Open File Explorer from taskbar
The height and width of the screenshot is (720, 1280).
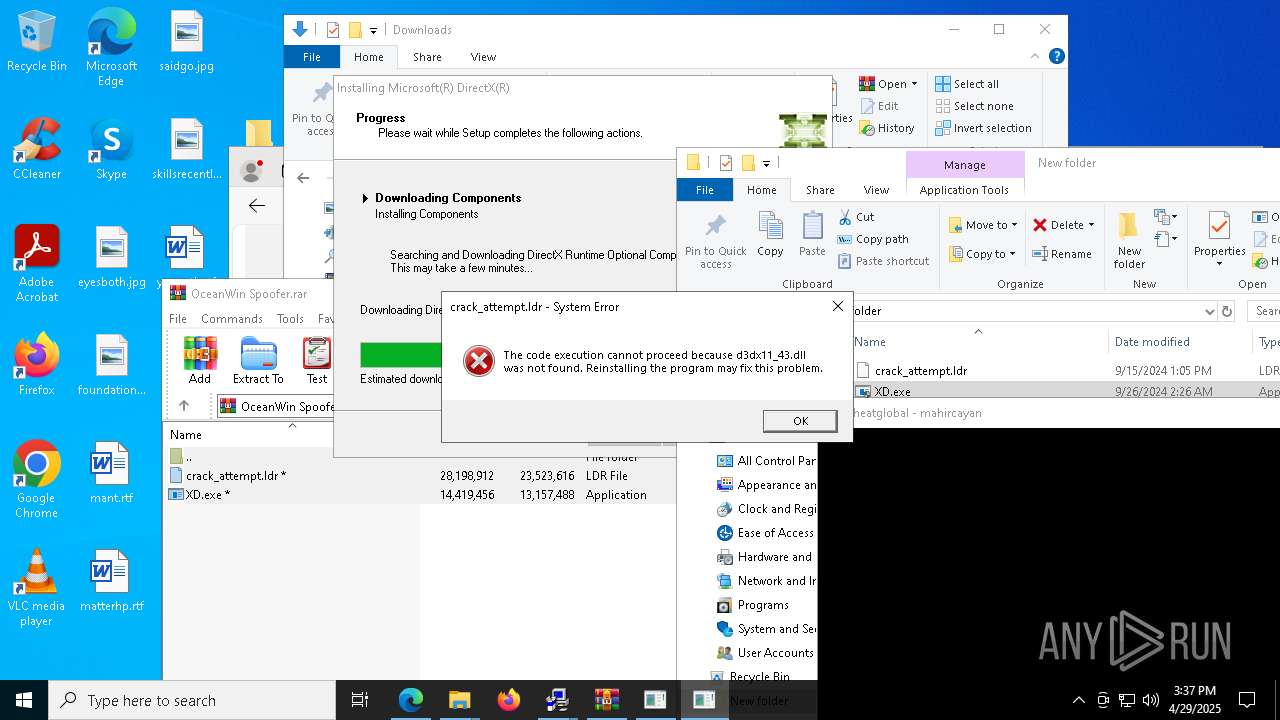pos(459,700)
